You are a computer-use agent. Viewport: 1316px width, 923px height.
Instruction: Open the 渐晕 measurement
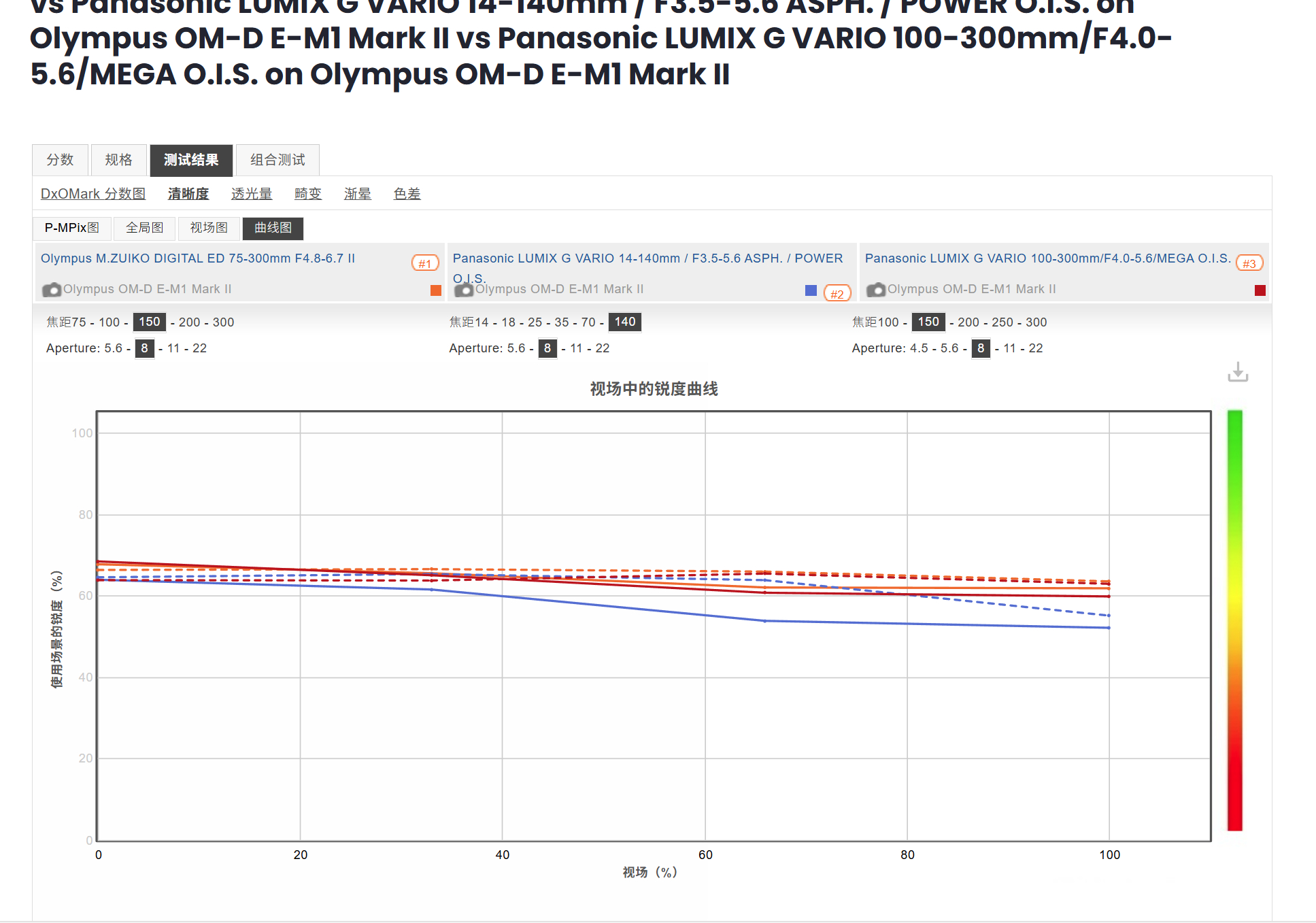click(358, 194)
